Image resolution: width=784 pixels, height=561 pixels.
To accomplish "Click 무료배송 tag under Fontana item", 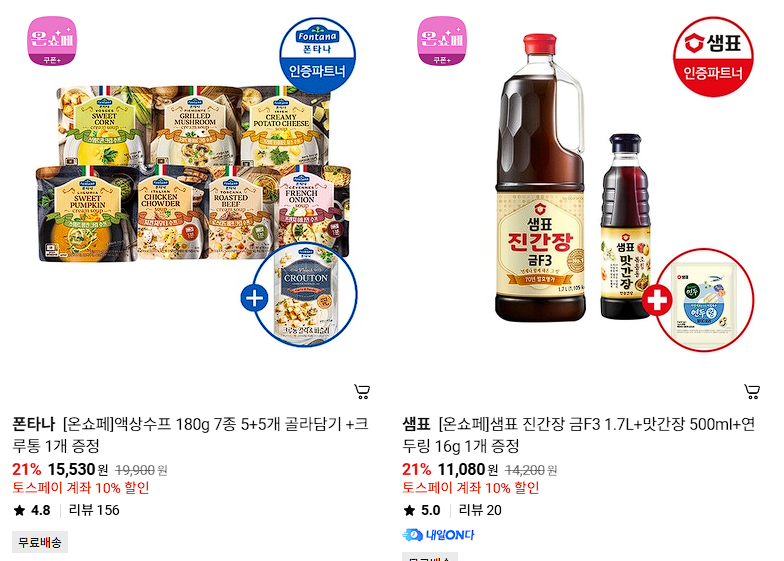I will click(40, 542).
